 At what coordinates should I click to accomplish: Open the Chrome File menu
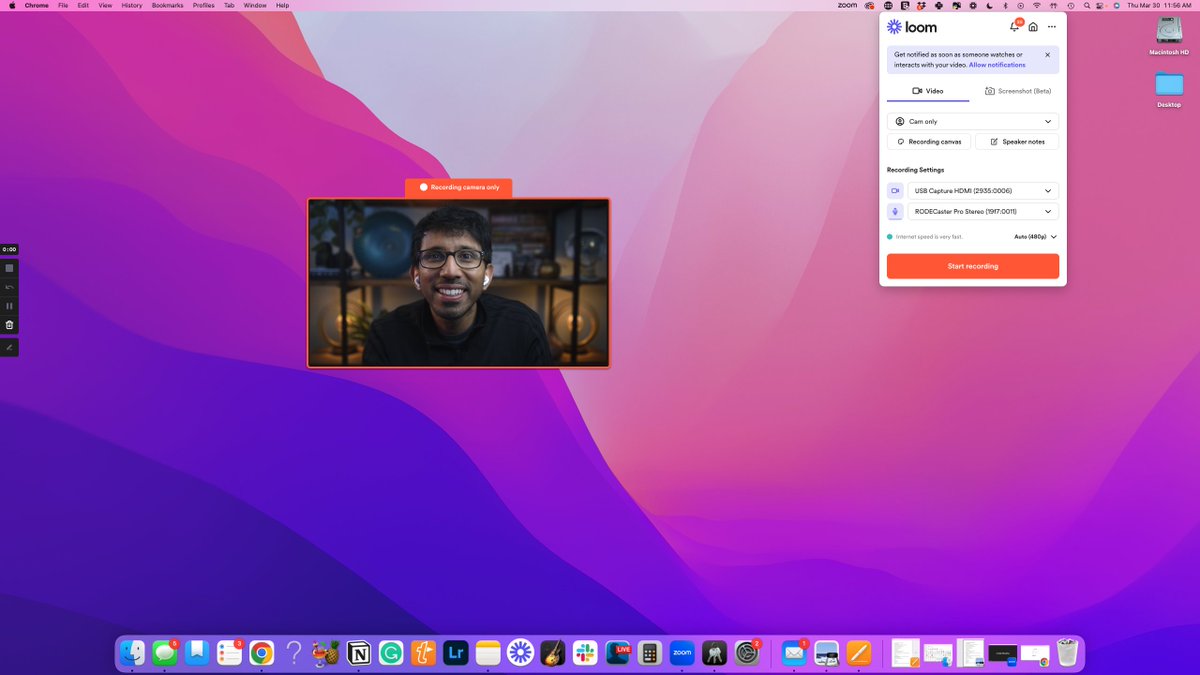coord(63,5)
